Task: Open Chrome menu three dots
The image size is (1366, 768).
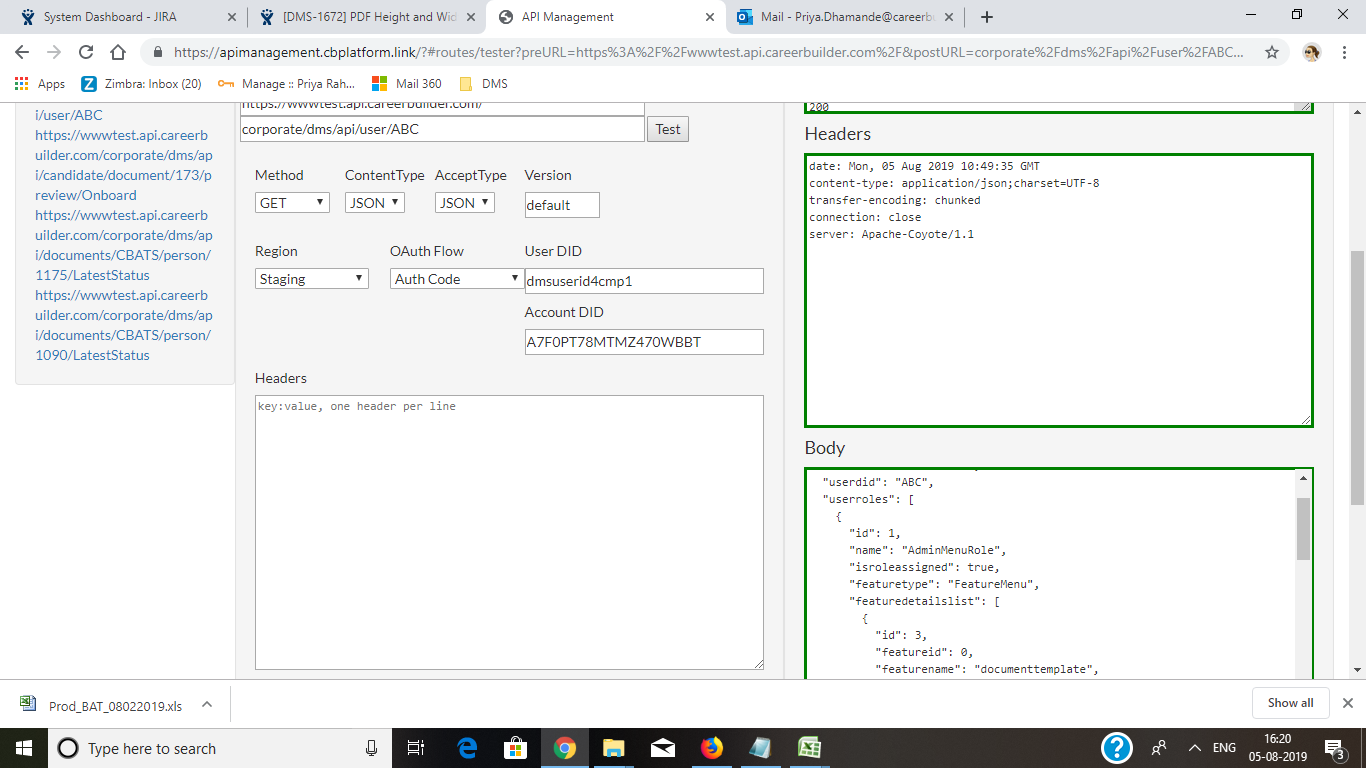Action: click(x=1345, y=52)
